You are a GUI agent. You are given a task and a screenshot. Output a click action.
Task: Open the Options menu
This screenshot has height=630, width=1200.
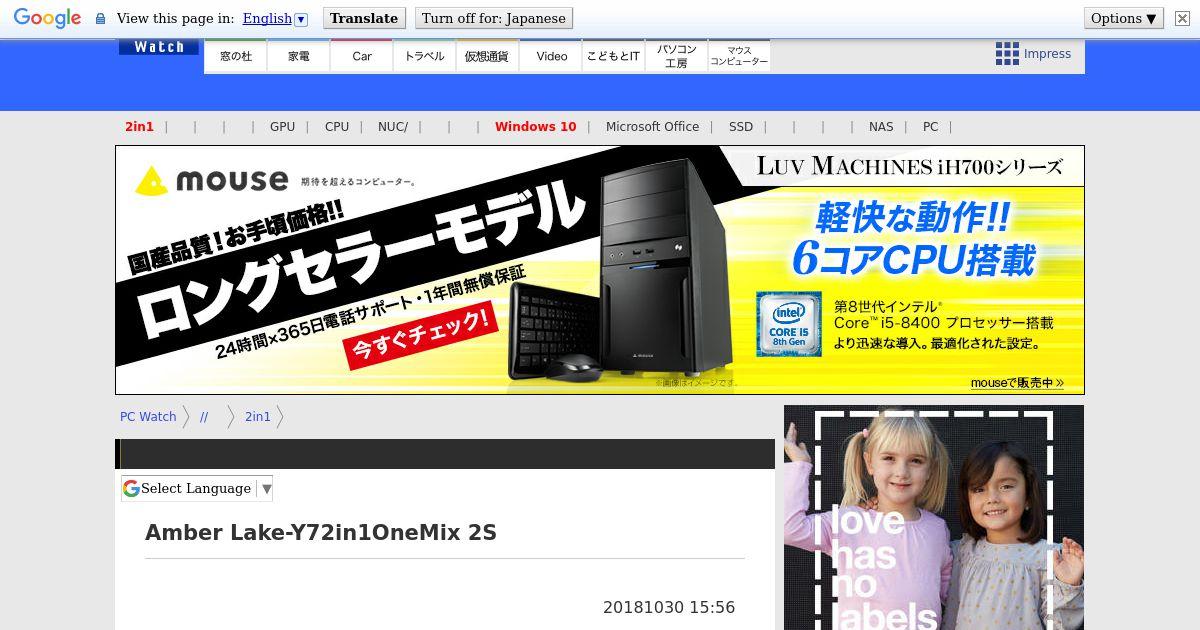(1124, 18)
